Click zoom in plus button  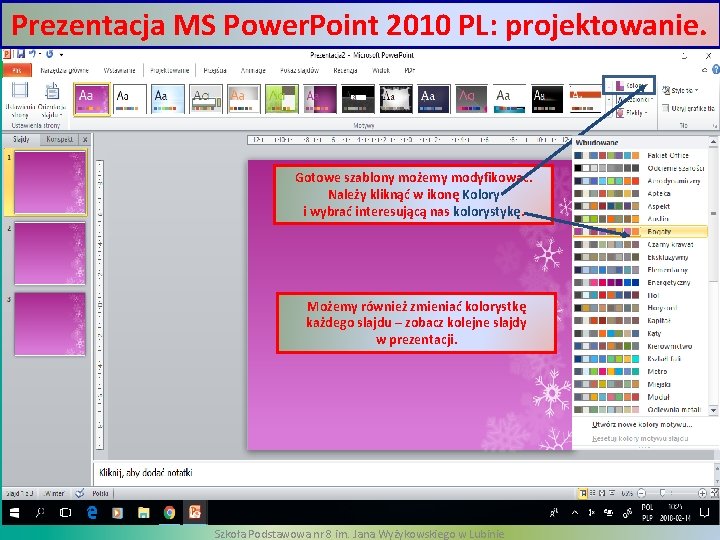(702, 493)
